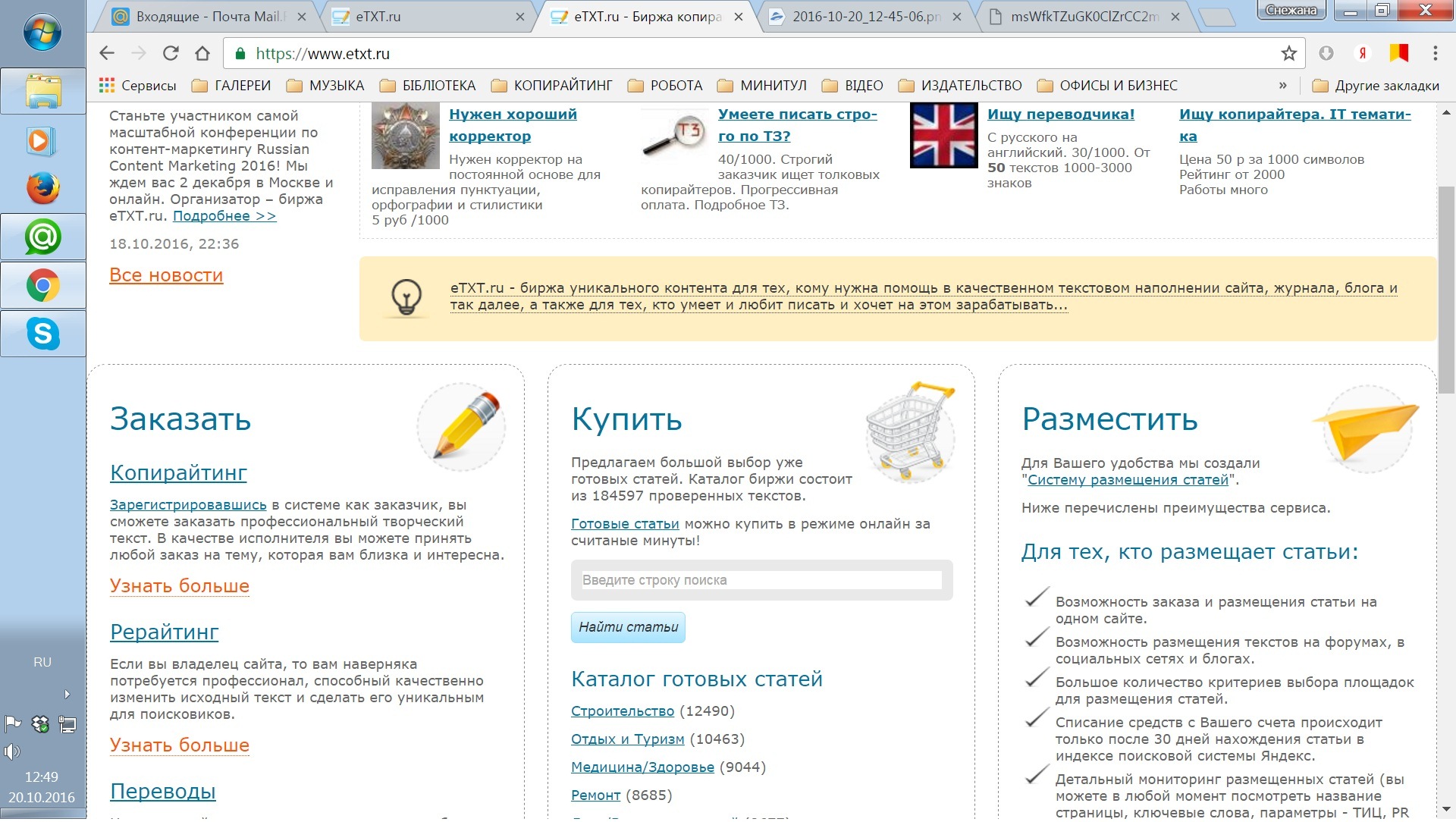Open the Отдых и Туризм category link

[627, 739]
